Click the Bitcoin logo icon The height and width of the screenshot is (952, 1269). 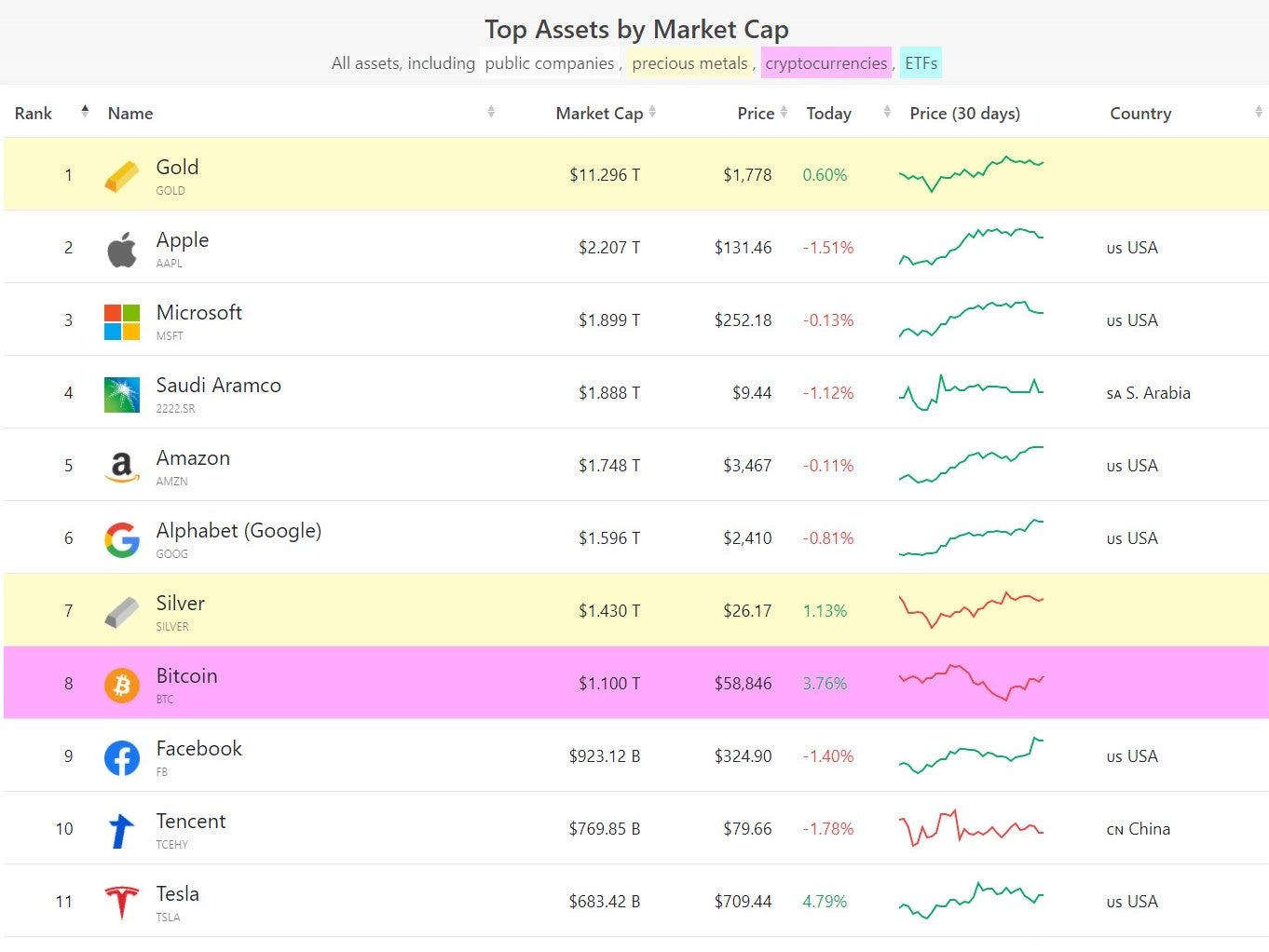coord(122,685)
